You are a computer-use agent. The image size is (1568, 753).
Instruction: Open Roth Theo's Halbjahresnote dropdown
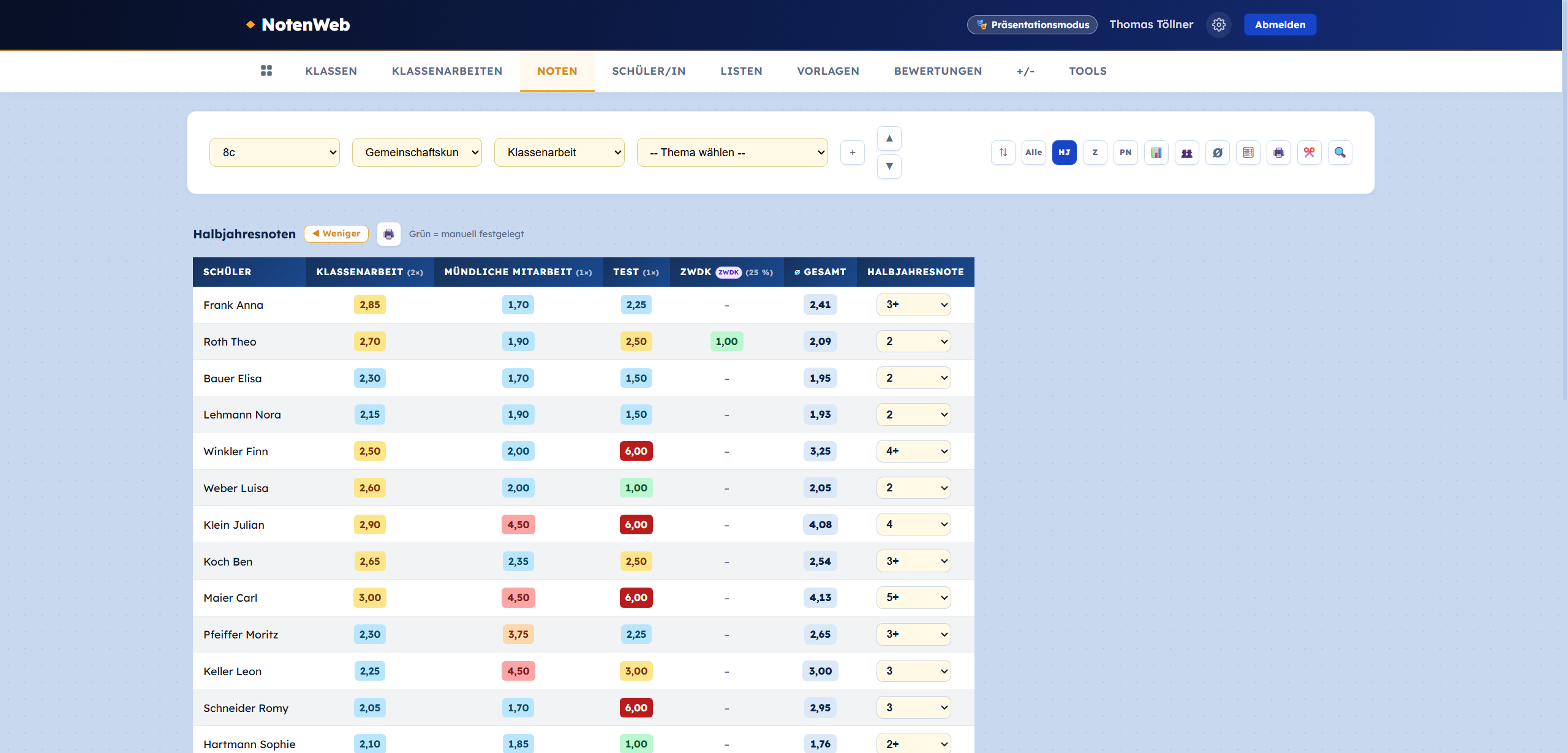tap(913, 341)
